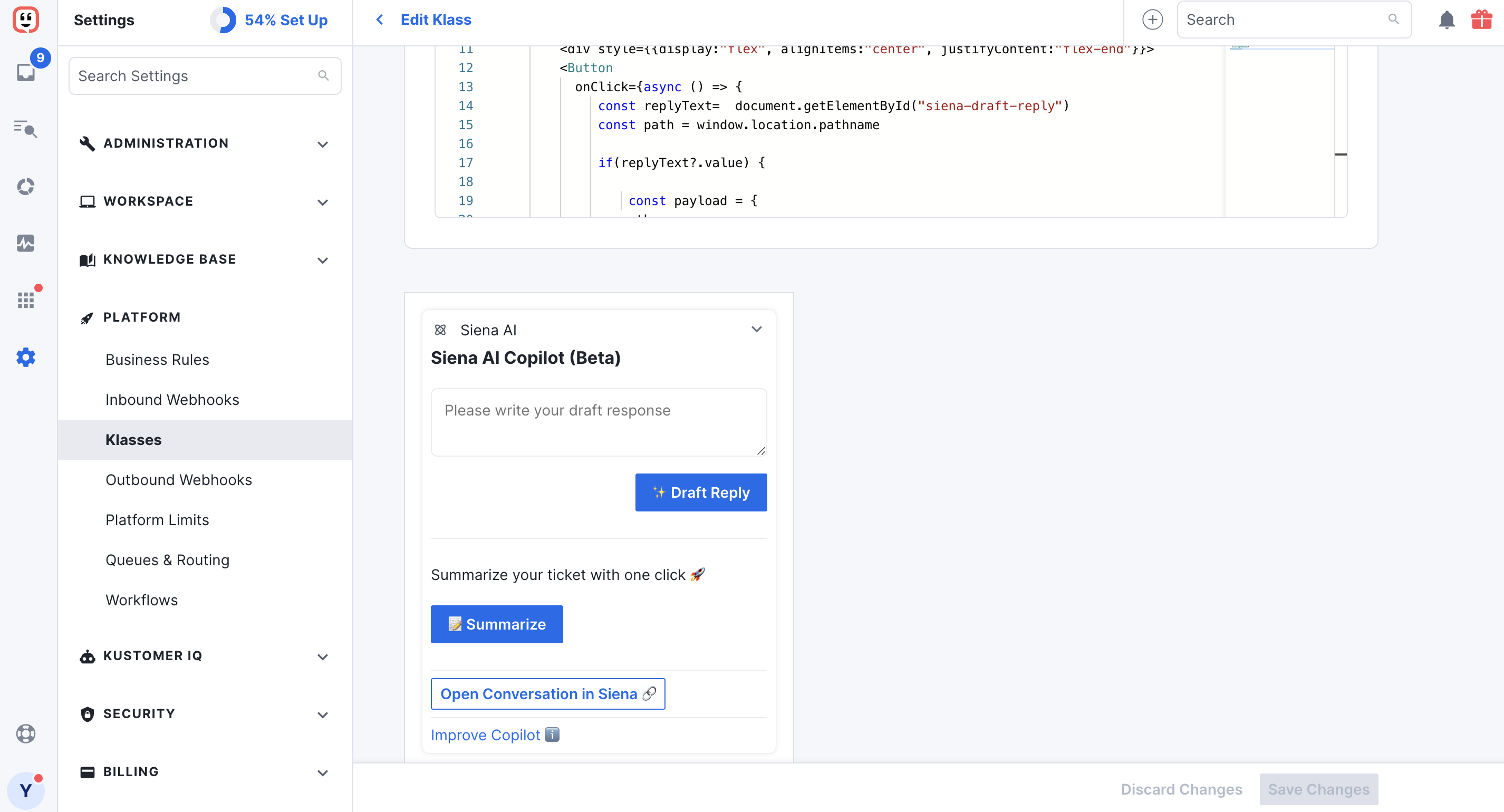Open the search list sidebar icon
Viewport: 1504px width, 812px height.
(x=26, y=129)
